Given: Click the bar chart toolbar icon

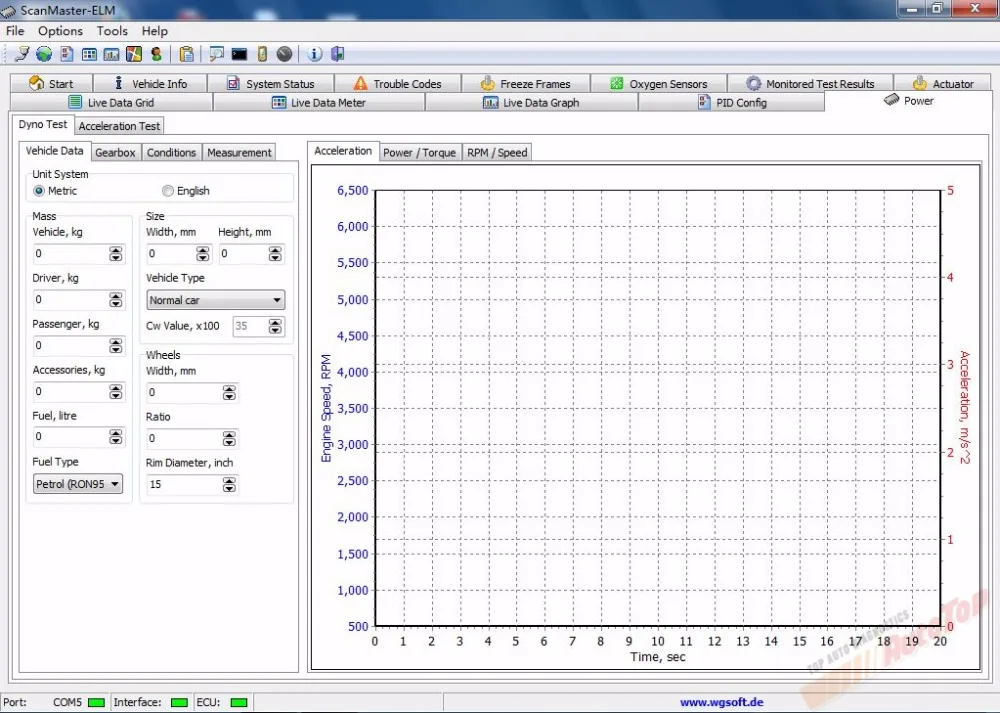Looking at the screenshot, I should 112,54.
